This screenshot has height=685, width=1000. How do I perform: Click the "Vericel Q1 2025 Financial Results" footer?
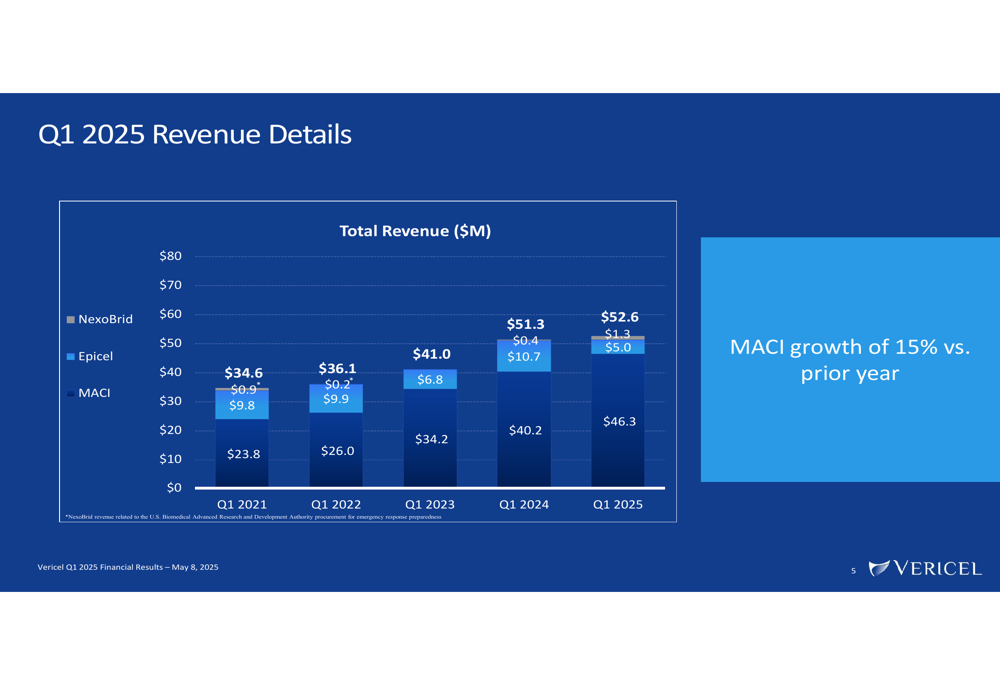coord(128,567)
